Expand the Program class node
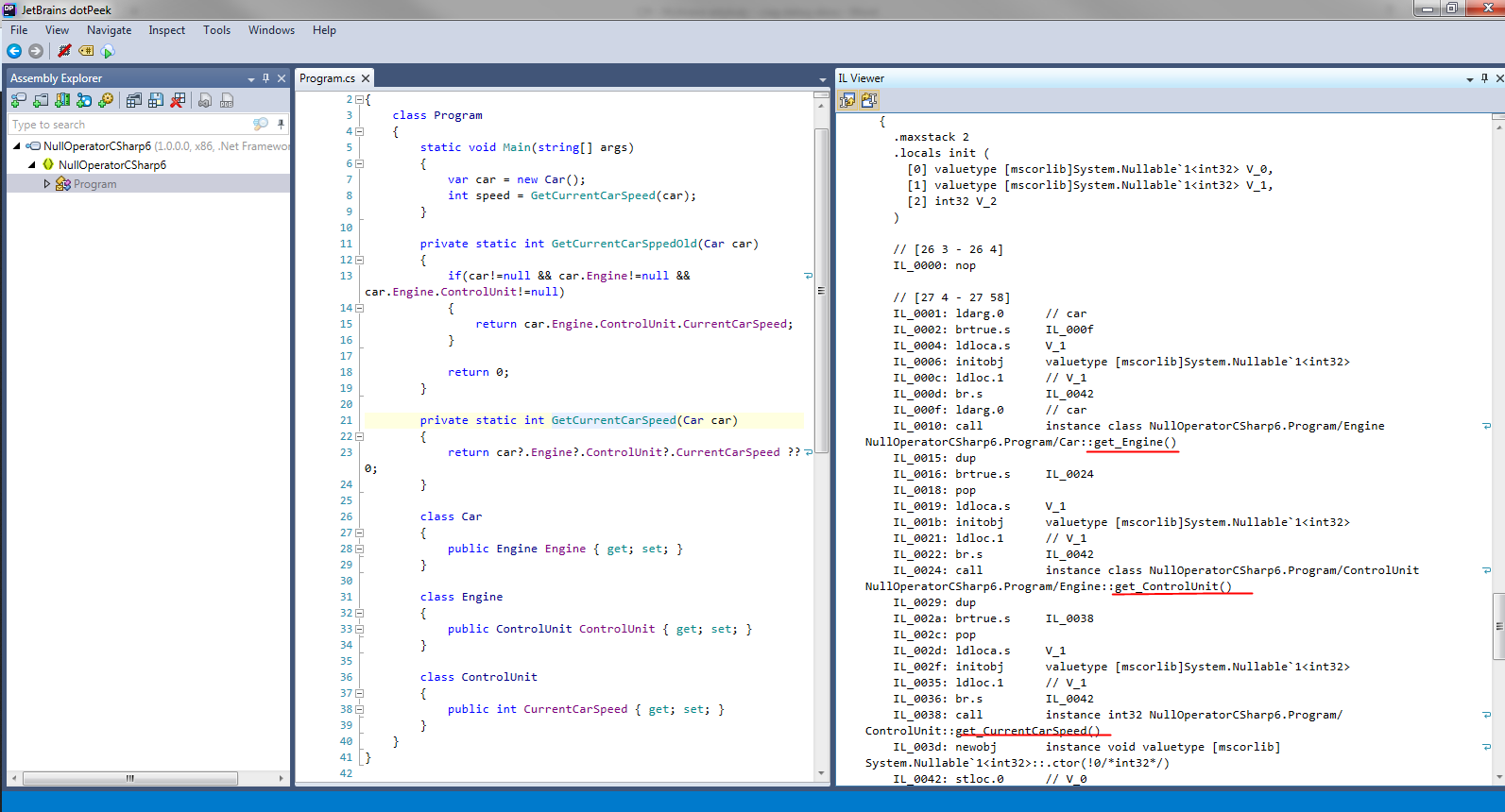Screen dimensions: 1505x812 [x=46, y=184]
